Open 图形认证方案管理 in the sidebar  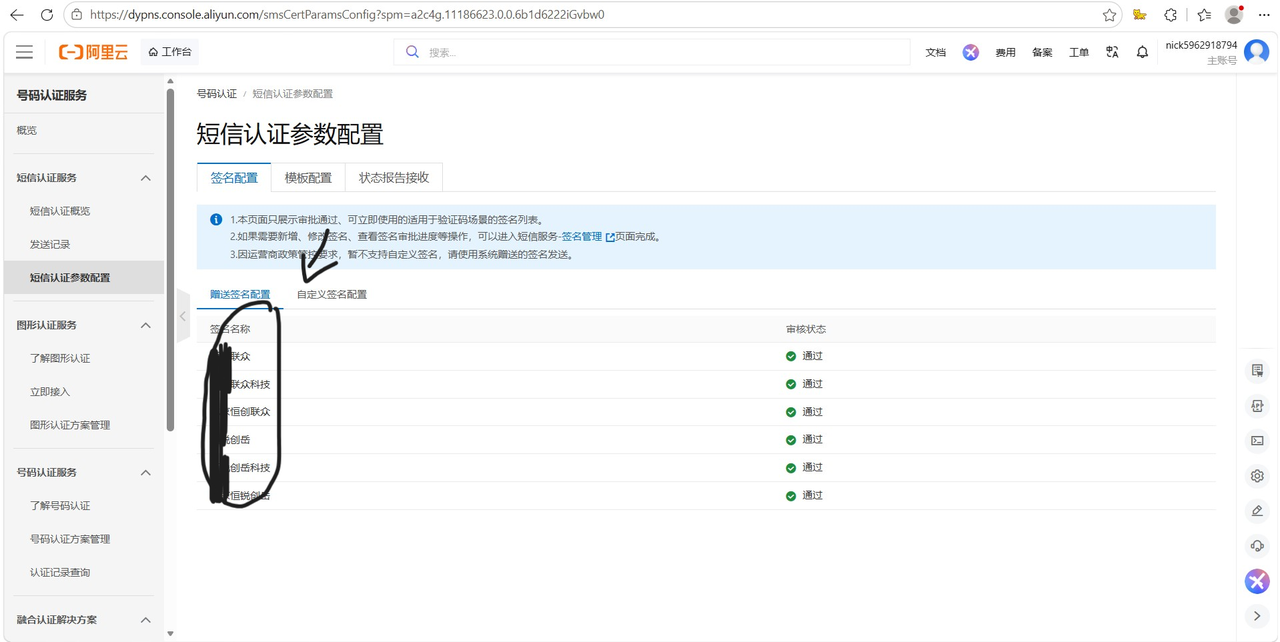[70, 425]
